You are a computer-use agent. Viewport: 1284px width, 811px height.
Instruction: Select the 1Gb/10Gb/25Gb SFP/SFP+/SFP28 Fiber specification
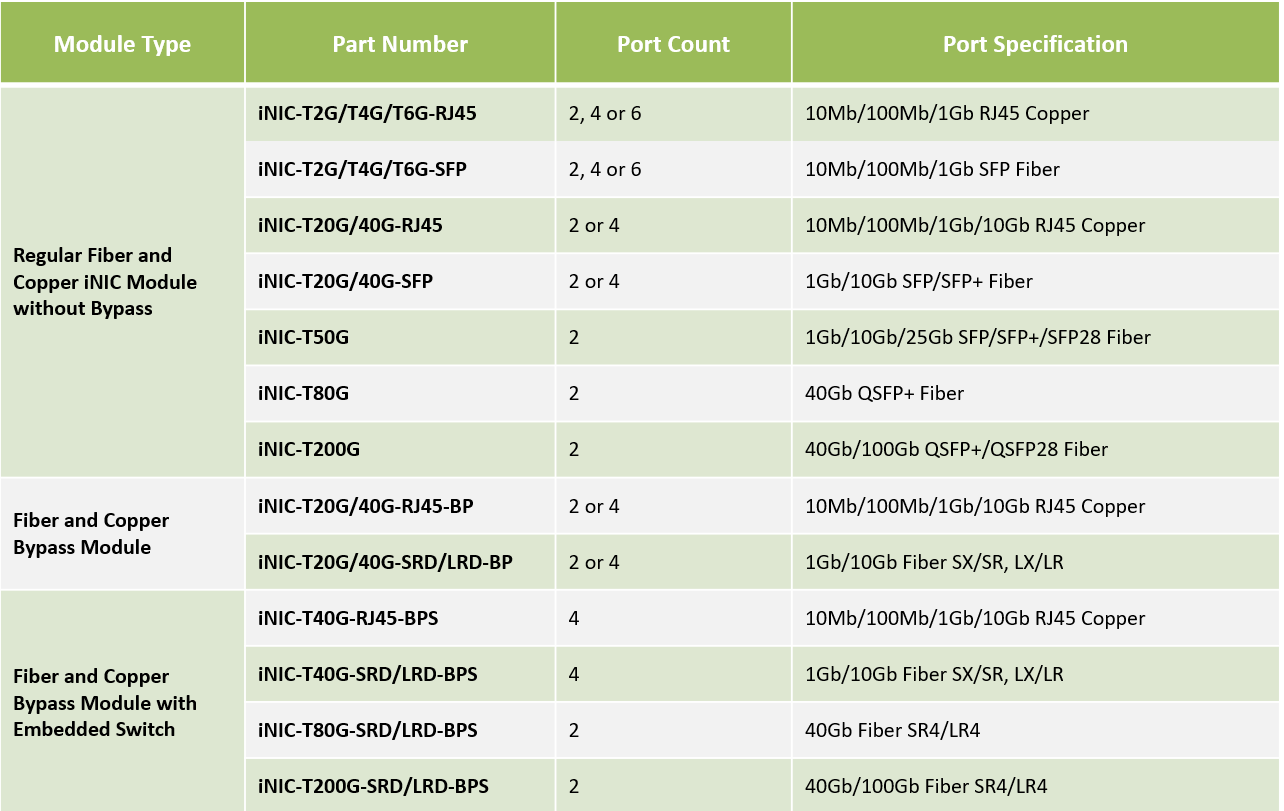(x=977, y=337)
